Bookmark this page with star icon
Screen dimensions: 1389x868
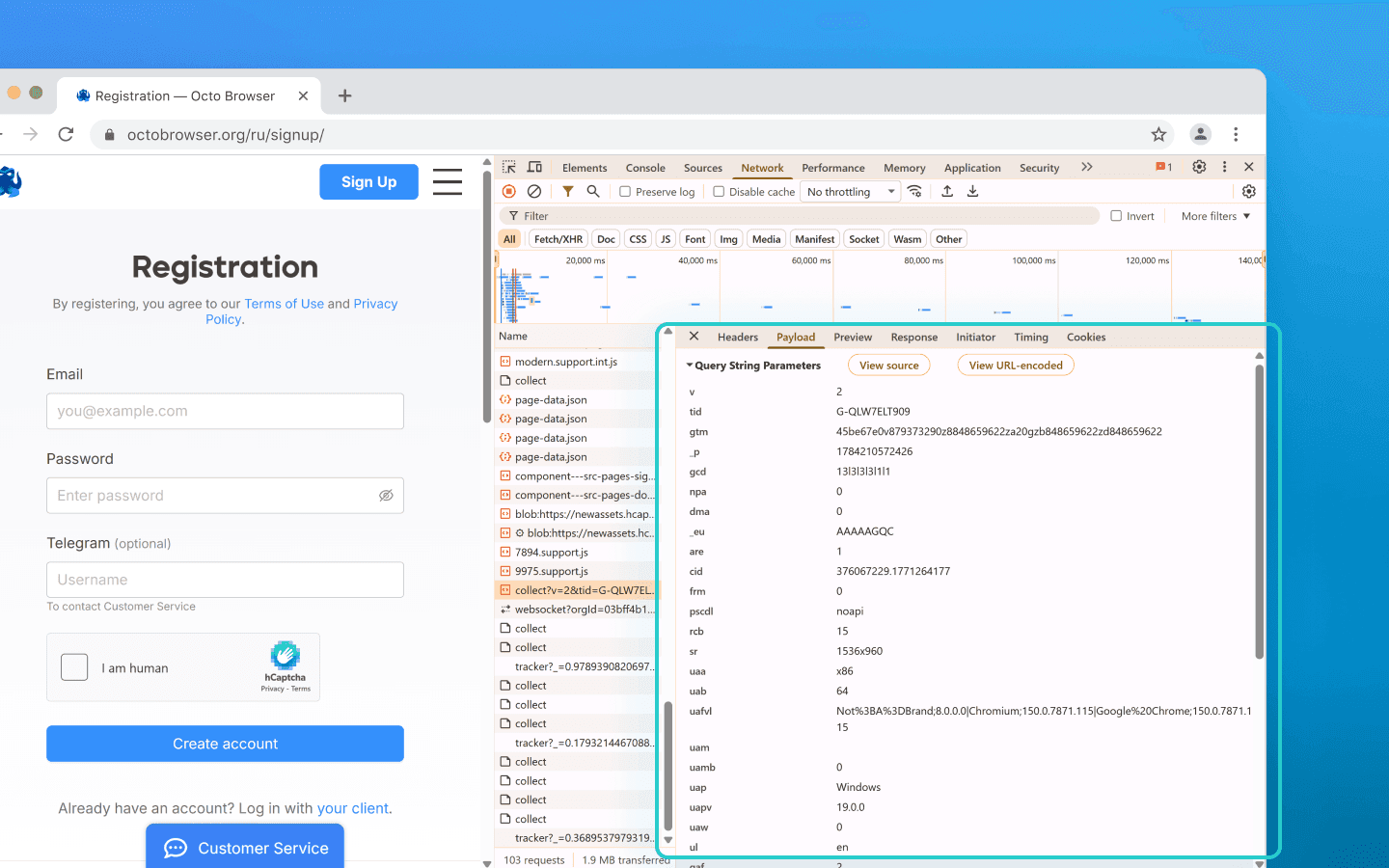[x=1158, y=134]
